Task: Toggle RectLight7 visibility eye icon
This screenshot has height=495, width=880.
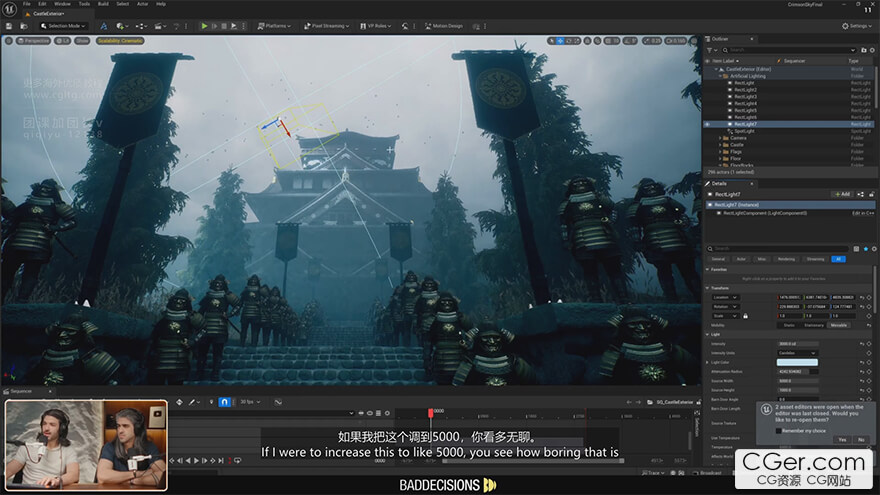Action: 707,124
